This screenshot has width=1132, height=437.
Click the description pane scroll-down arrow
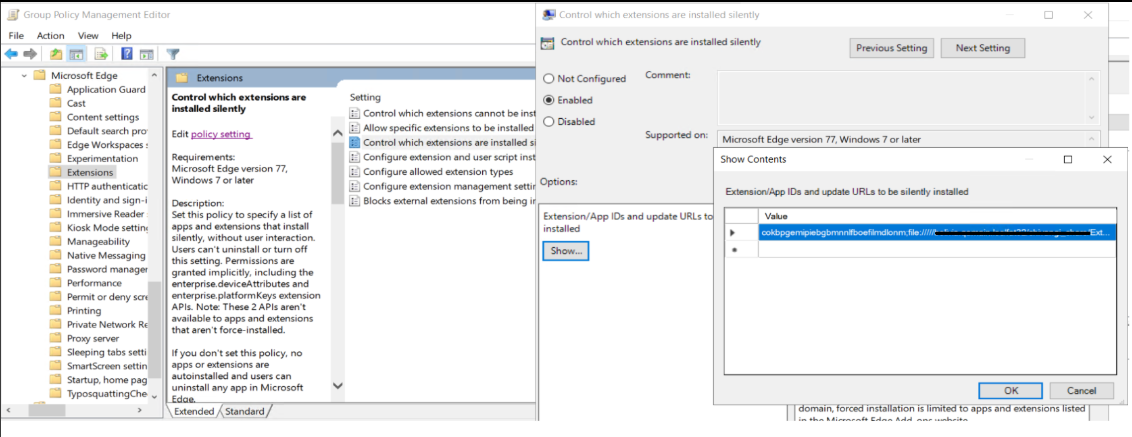click(x=337, y=387)
